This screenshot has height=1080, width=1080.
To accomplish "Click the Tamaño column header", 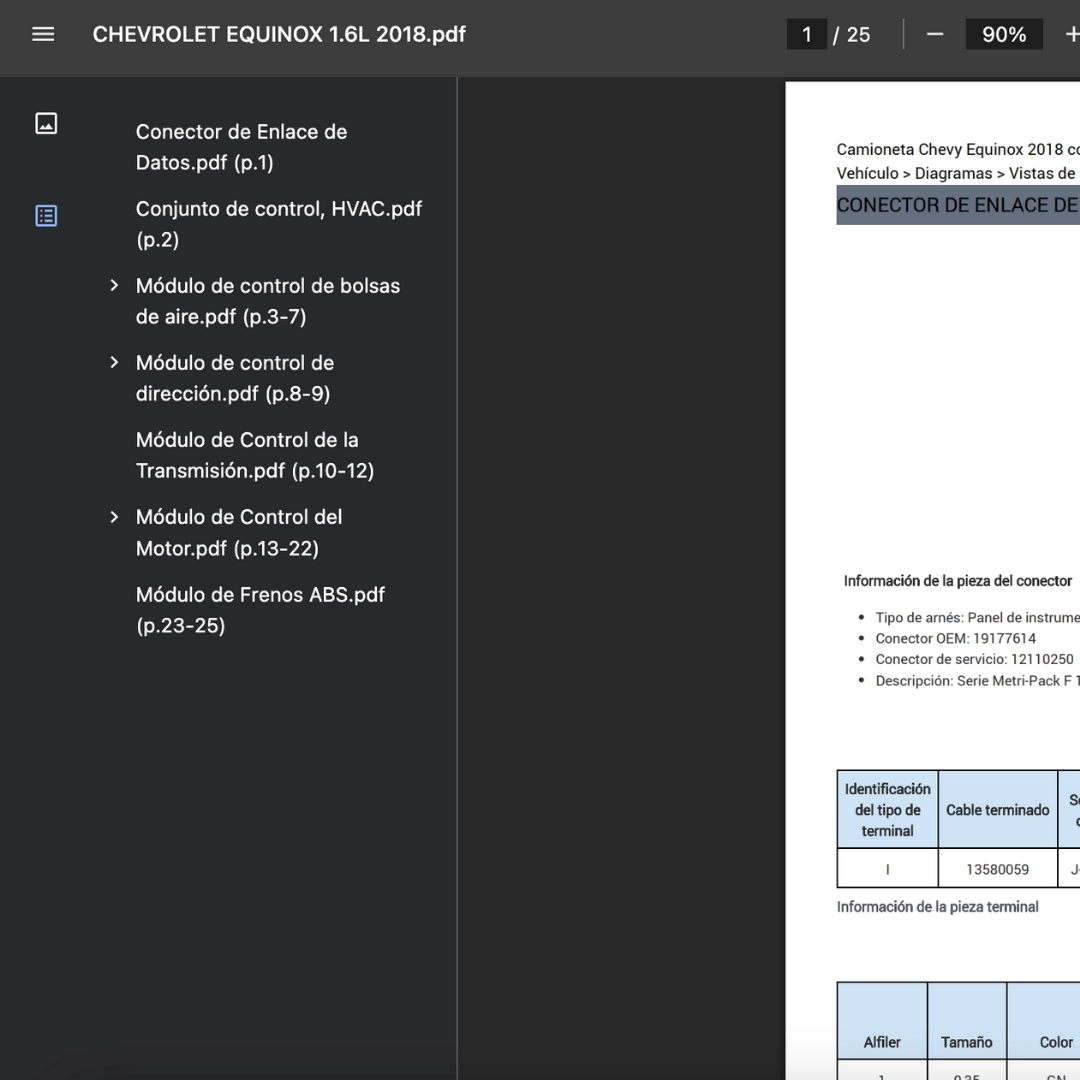I will pyautogui.click(x=966, y=1042).
